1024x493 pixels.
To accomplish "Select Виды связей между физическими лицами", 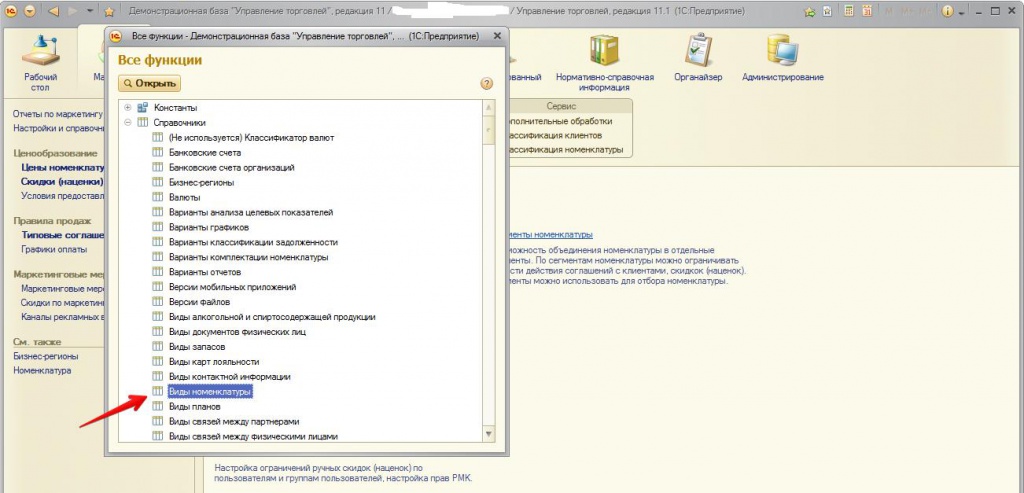I will (x=253, y=436).
